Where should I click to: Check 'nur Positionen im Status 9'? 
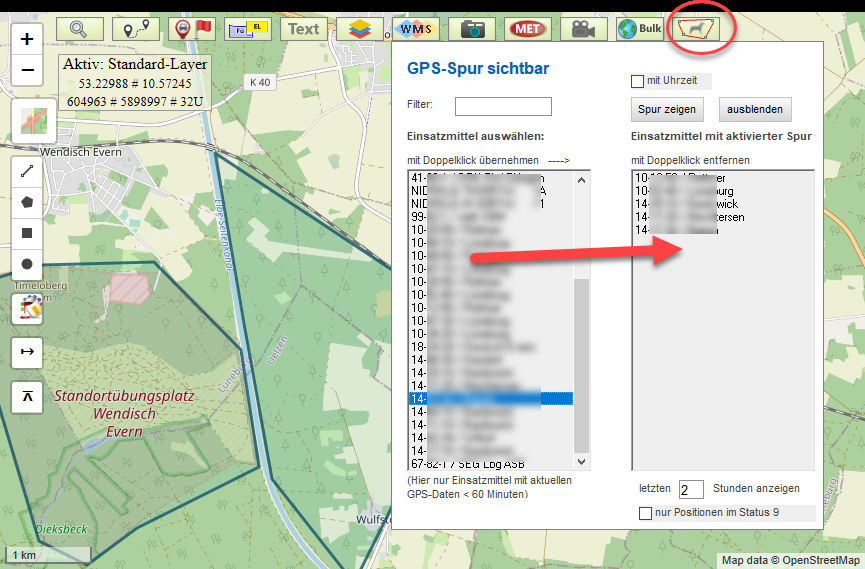pos(645,513)
